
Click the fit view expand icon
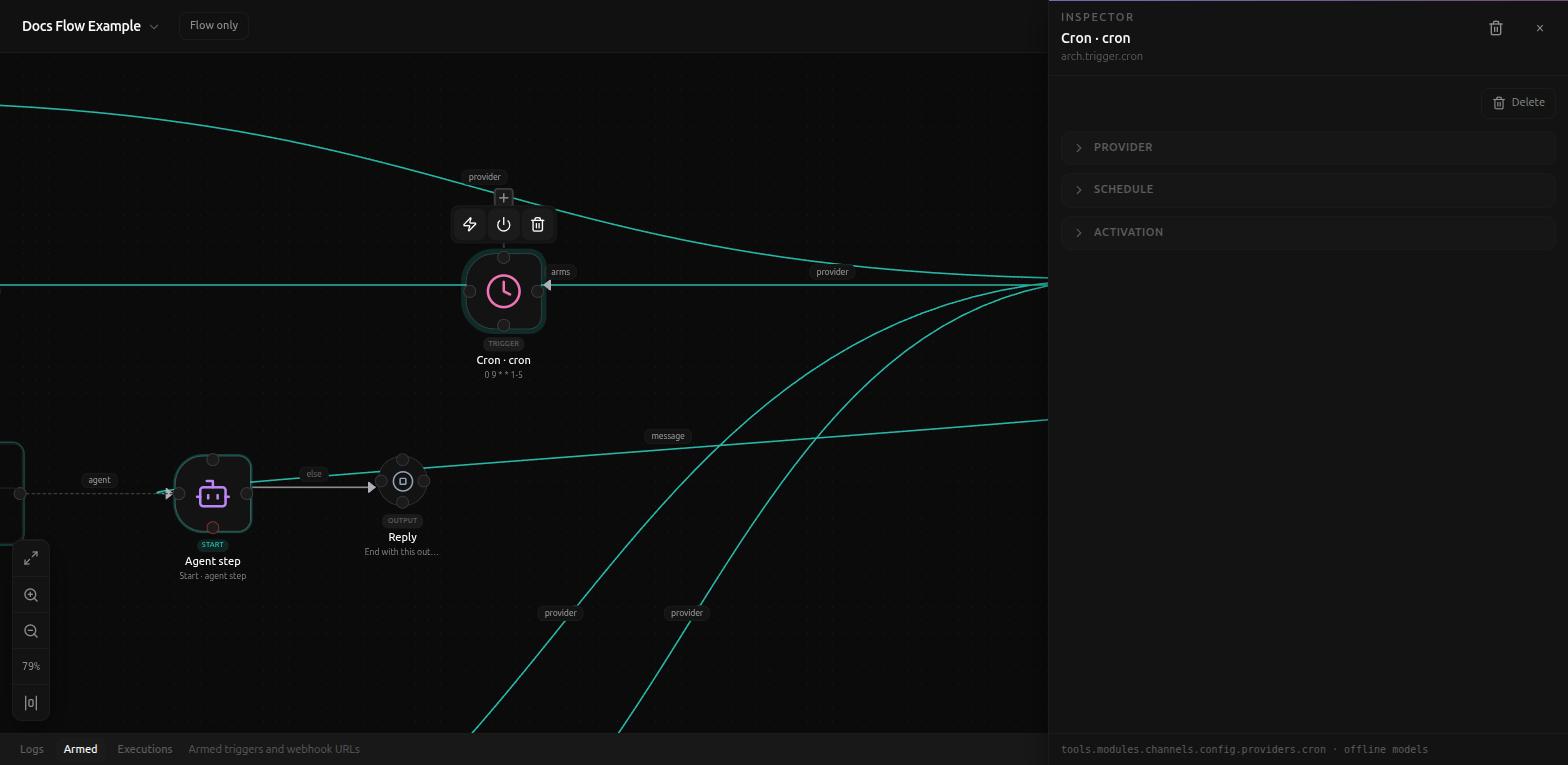[x=31, y=558]
